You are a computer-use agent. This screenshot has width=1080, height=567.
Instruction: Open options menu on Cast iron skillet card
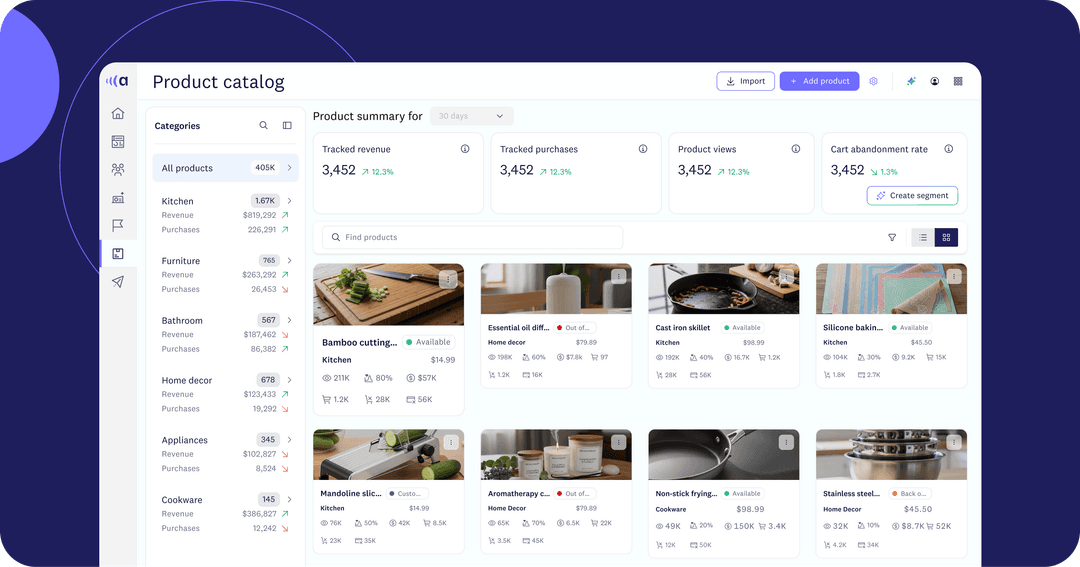(787, 276)
